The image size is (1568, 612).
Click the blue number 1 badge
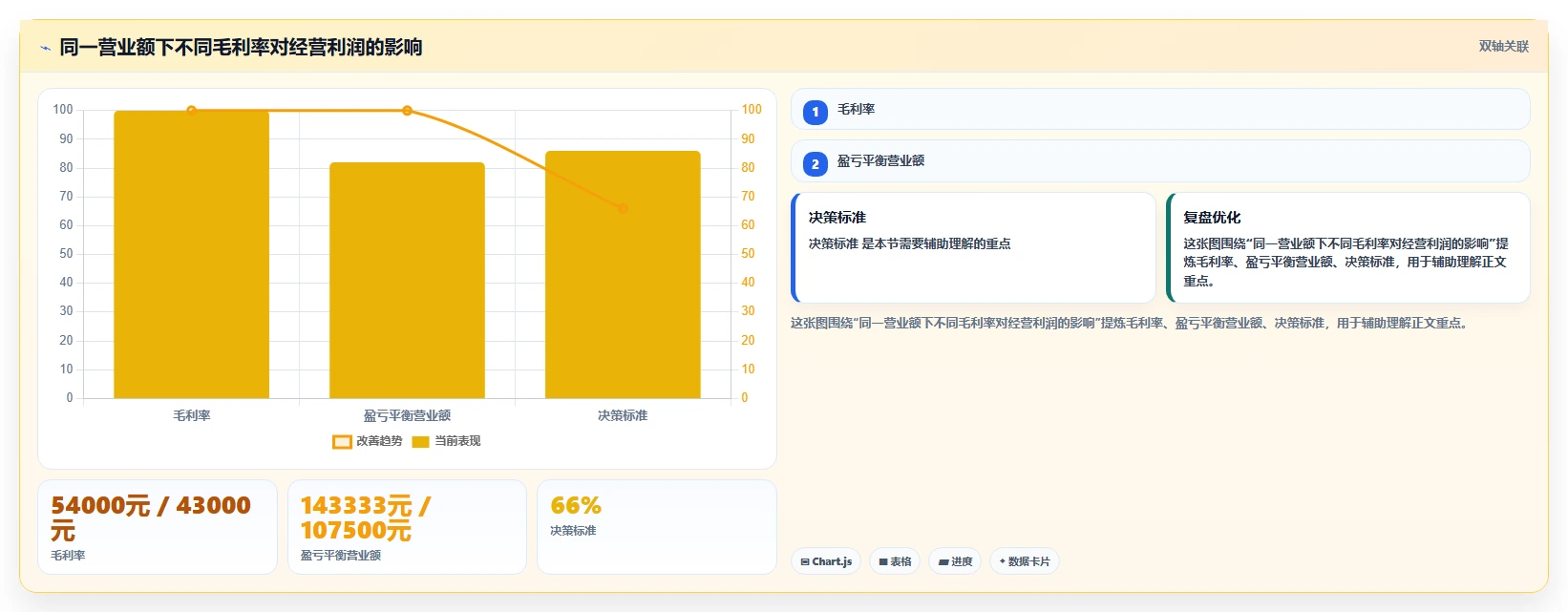pyautogui.click(x=816, y=113)
